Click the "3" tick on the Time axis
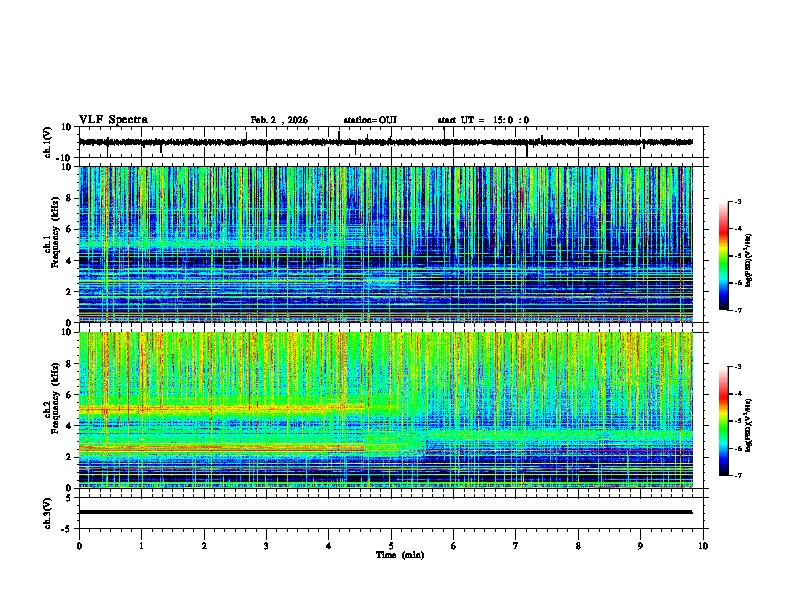 pos(266,546)
